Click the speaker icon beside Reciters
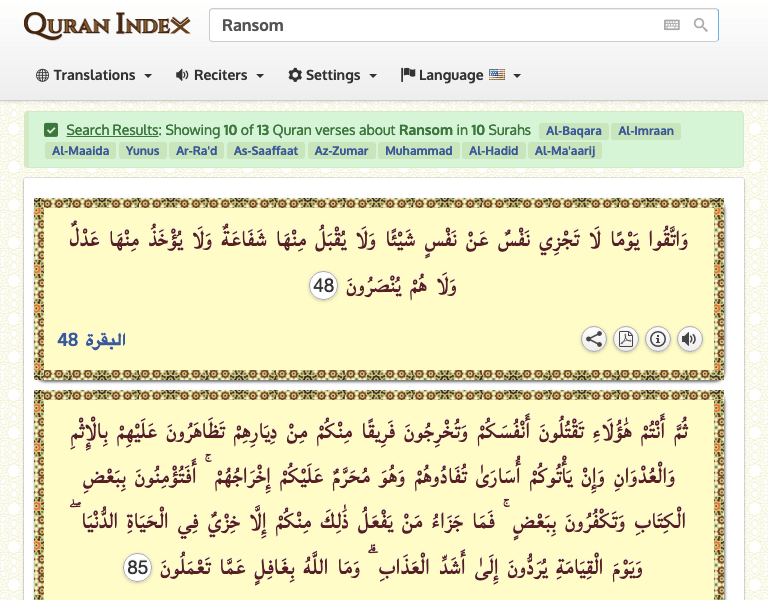The width and height of the screenshot is (768, 600). point(182,75)
